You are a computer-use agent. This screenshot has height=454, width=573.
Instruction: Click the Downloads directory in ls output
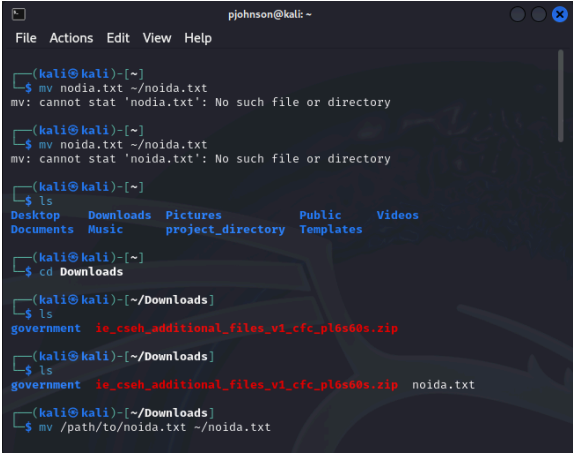[119, 215]
